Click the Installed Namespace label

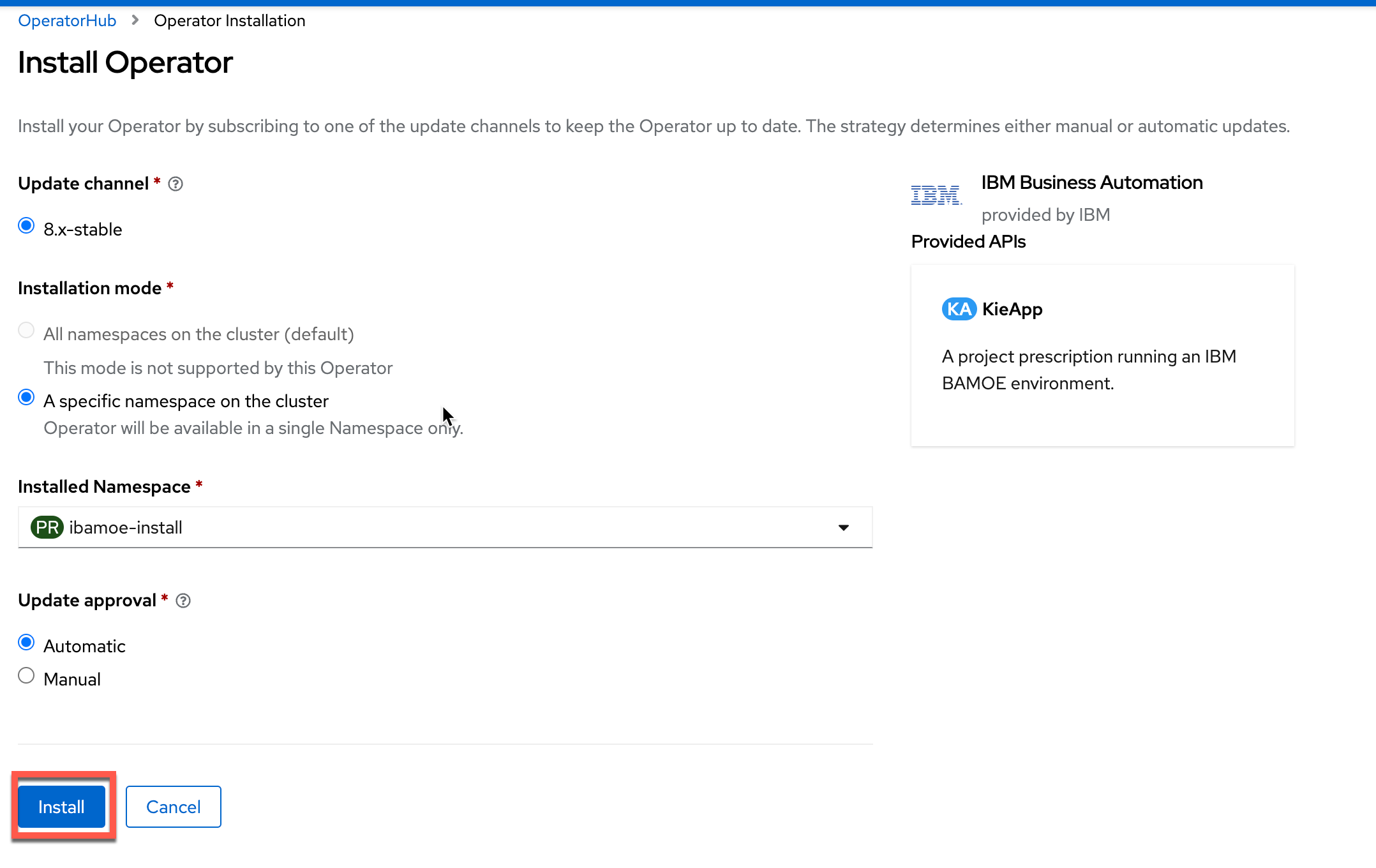(104, 487)
